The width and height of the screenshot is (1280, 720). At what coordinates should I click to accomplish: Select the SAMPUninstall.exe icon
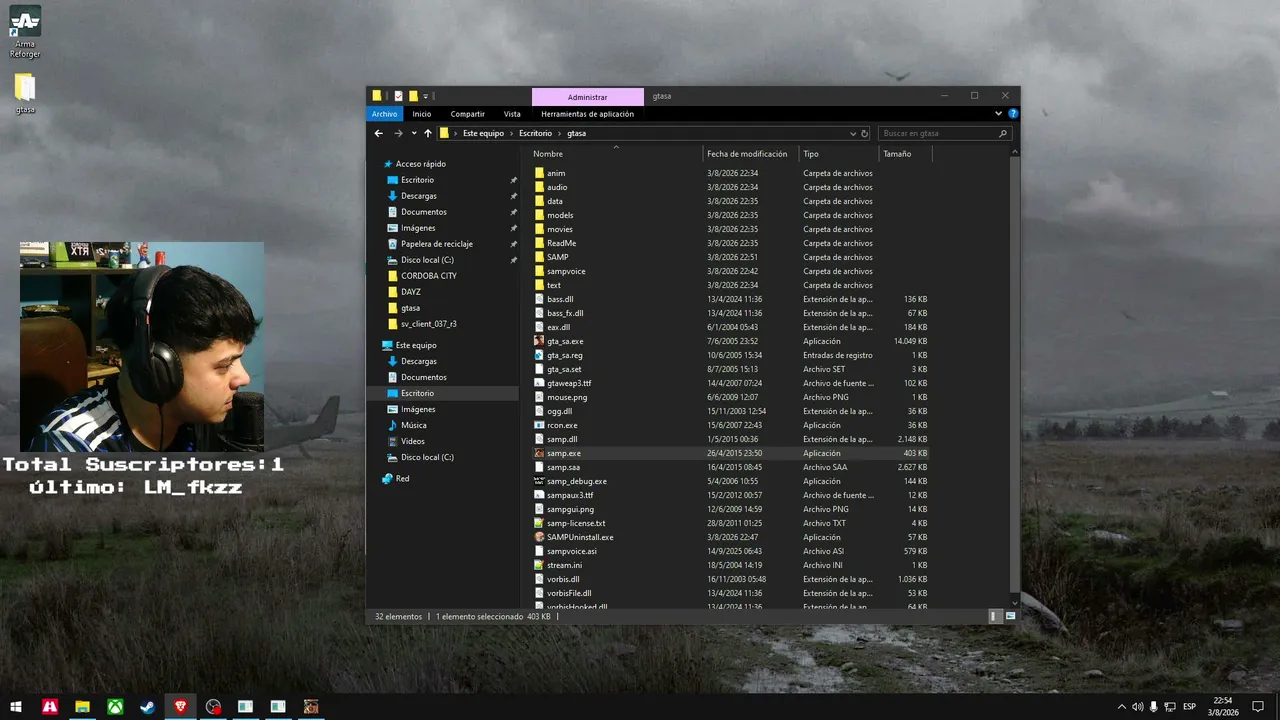click(x=539, y=537)
